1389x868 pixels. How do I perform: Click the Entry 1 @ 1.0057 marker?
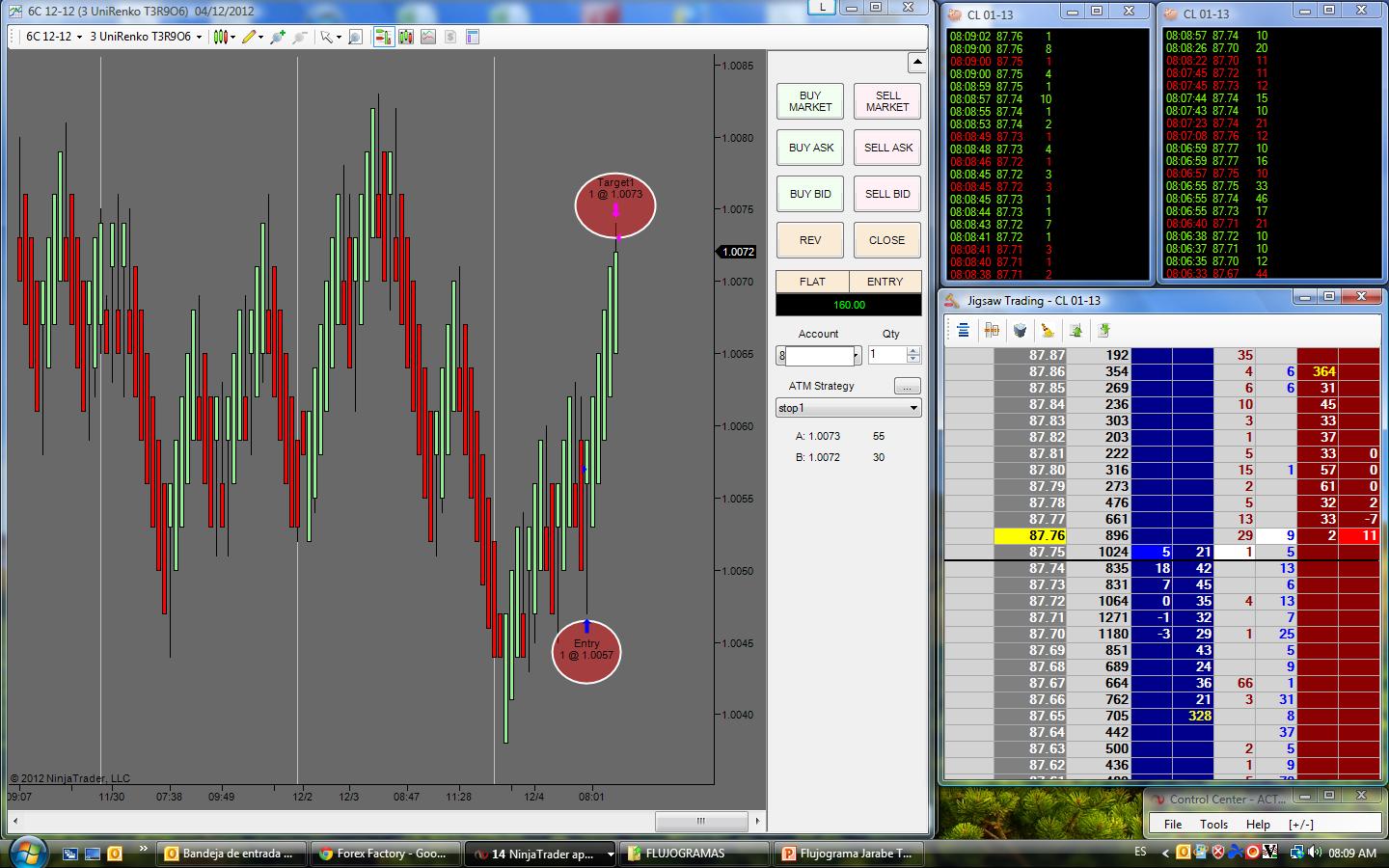coord(586,651)
